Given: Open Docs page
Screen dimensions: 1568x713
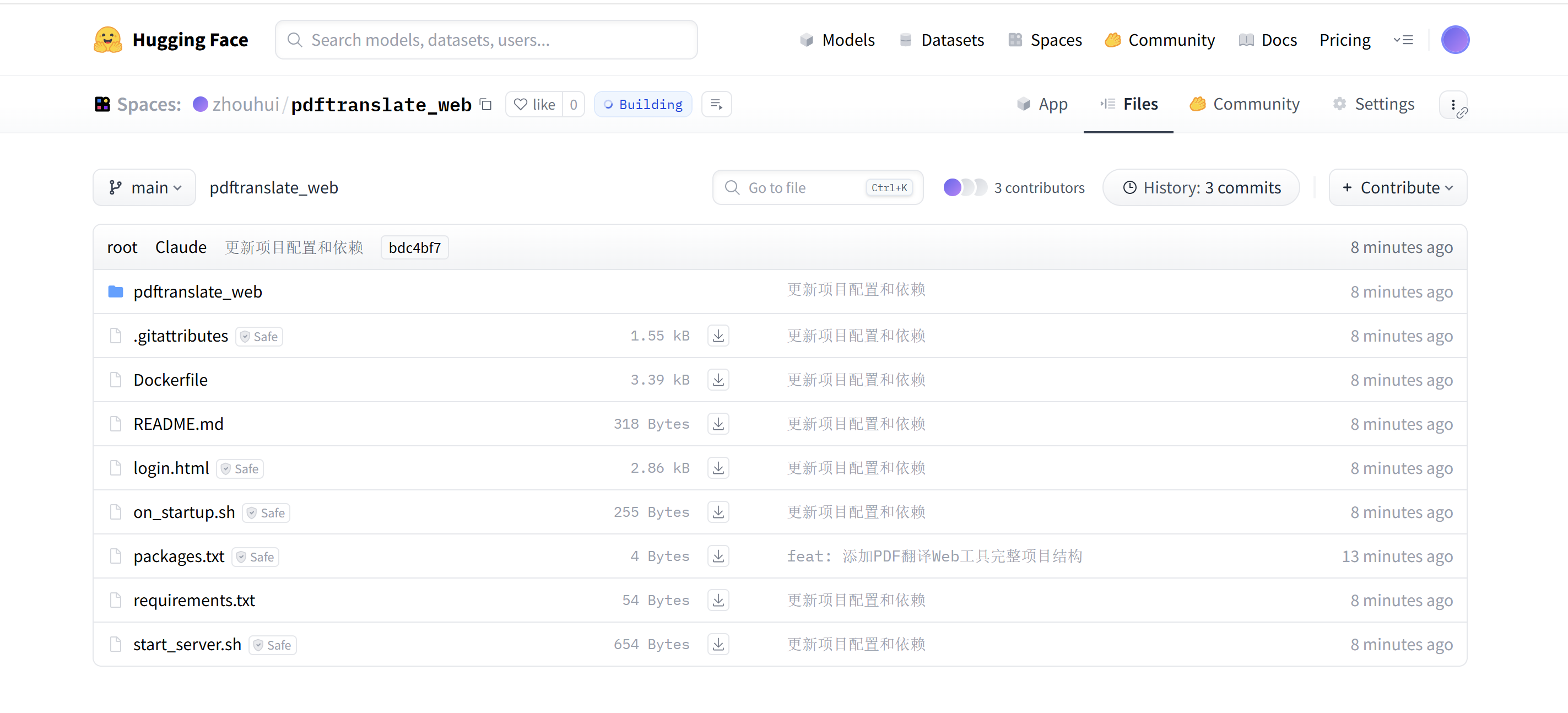Looking at the screenshot, I should (x=1268, y=40).
